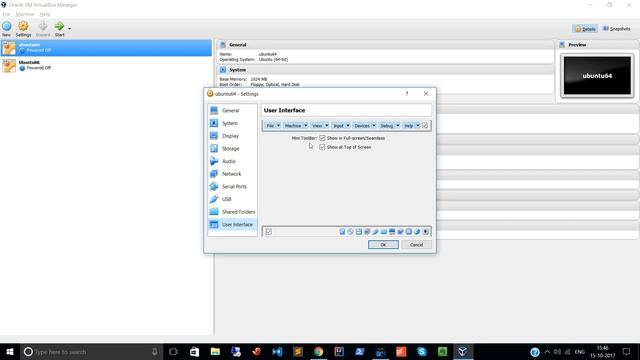Toggle optical disk indicator in status bar editor
Screen dimensions: 640x360
click(350, 232)
